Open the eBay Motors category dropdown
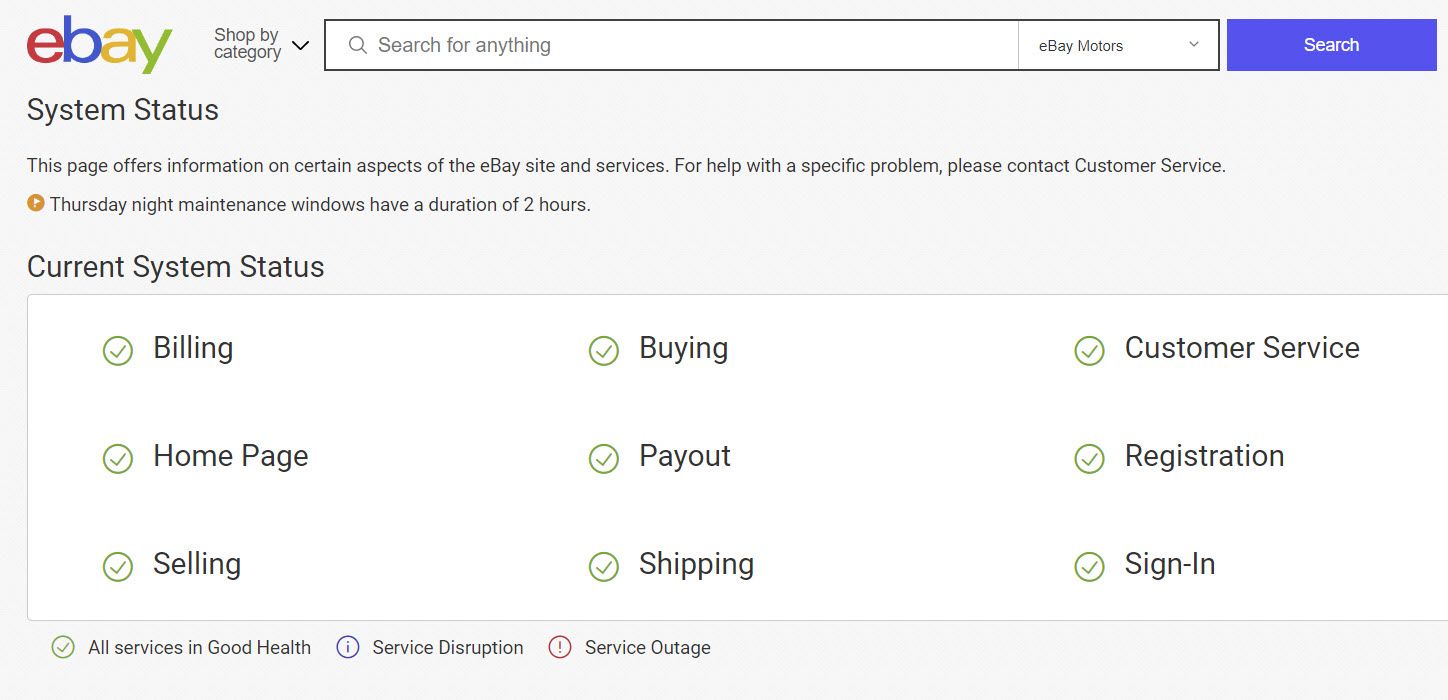 point(1118,45)
